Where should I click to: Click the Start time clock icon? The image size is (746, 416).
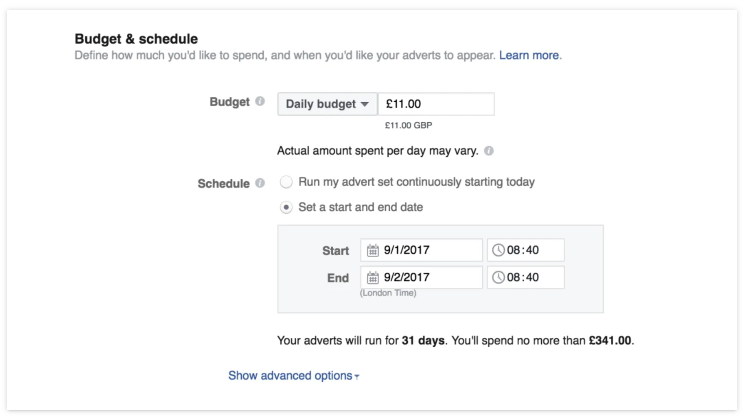point(500,251)
